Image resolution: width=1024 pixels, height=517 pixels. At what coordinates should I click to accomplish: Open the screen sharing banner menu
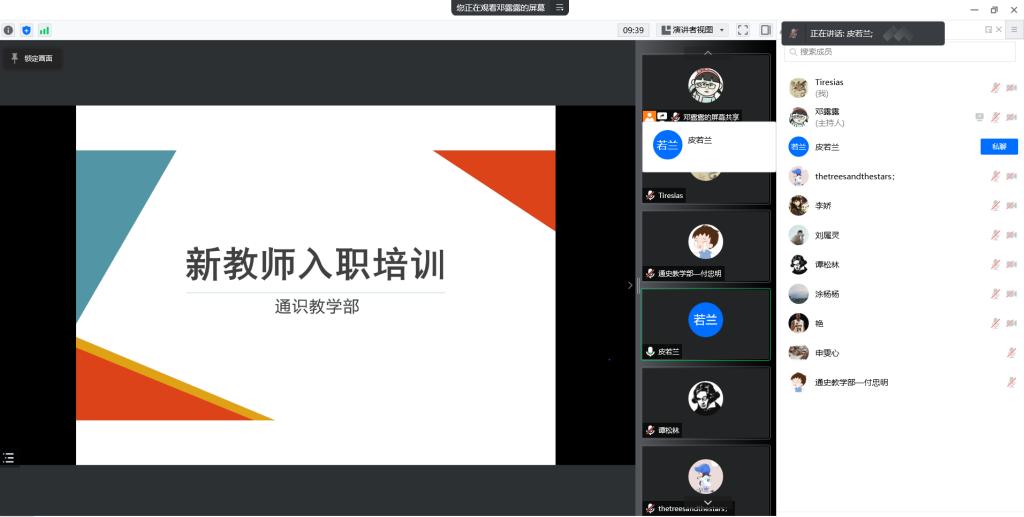[x=560, y=7]
